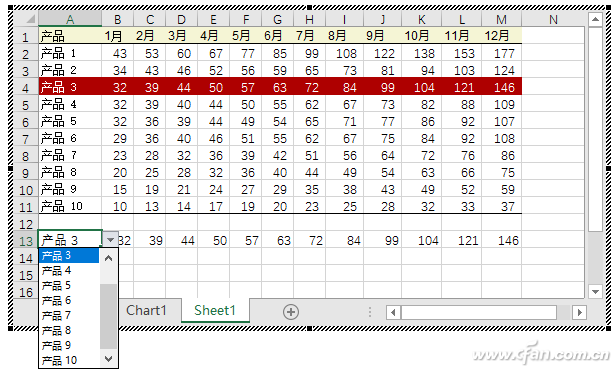This screenshot has width=616, height=371.
Task: Click the vertical scrollbar down arrow
Action: [x=595, y=291]
